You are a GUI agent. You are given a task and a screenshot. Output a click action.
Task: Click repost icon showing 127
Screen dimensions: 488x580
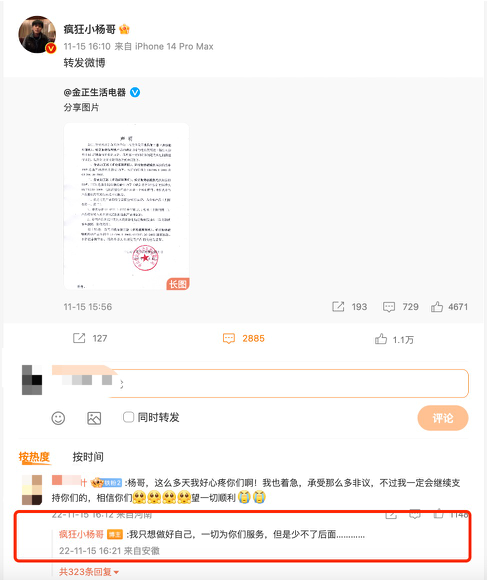[79, 338]
